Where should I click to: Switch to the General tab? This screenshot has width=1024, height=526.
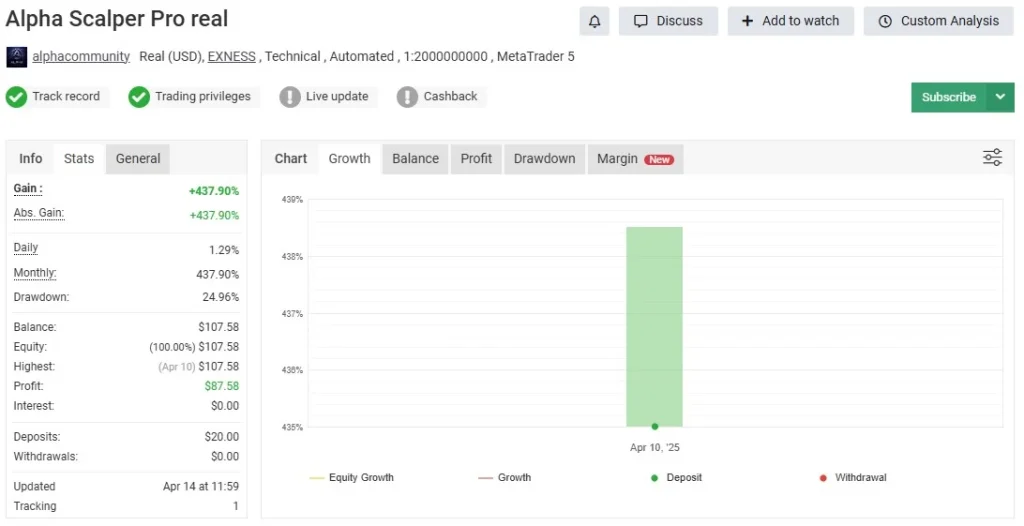(x=138, y=159)
